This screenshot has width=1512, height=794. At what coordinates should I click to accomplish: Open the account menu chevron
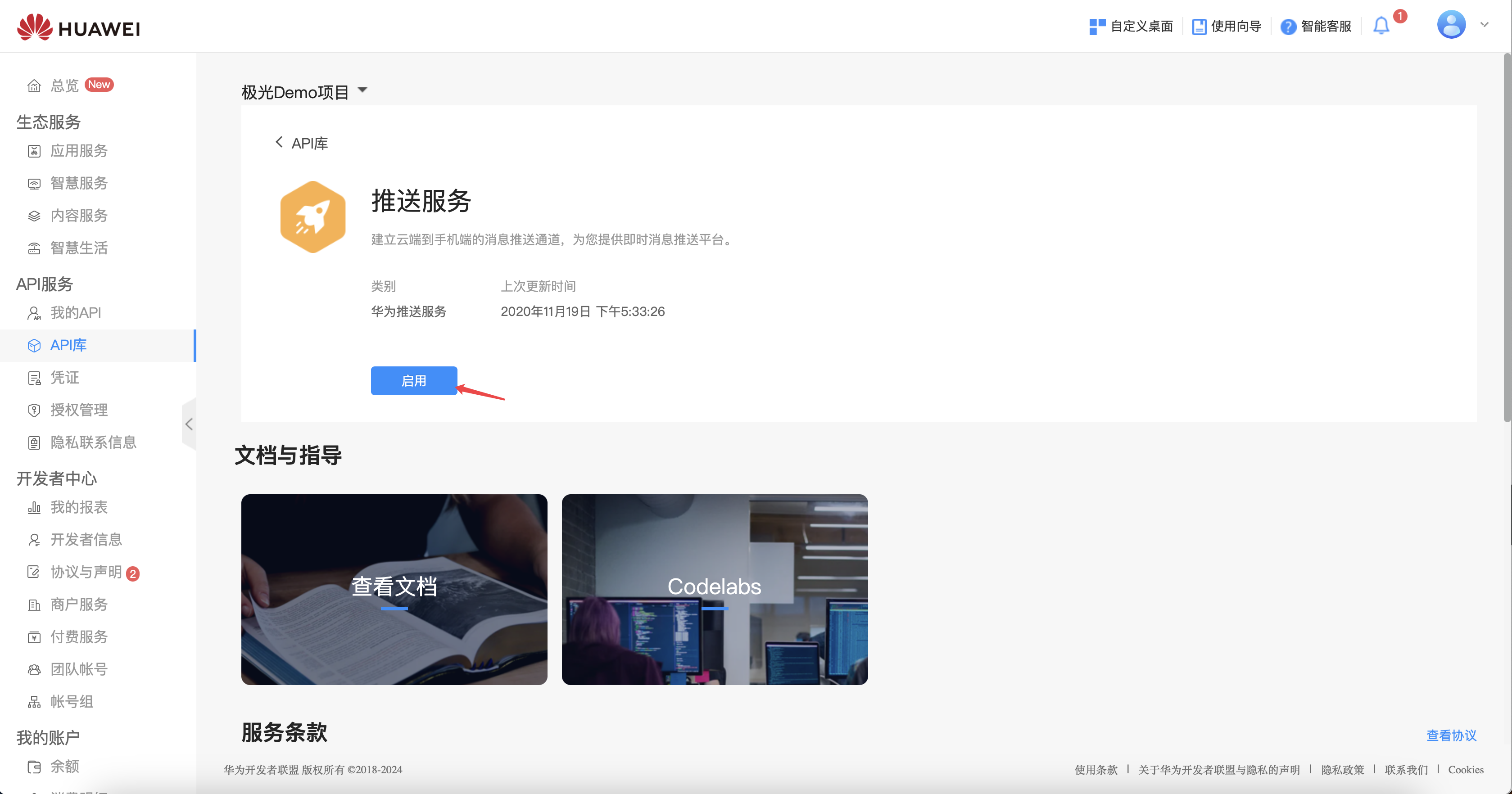point(1485,25)
